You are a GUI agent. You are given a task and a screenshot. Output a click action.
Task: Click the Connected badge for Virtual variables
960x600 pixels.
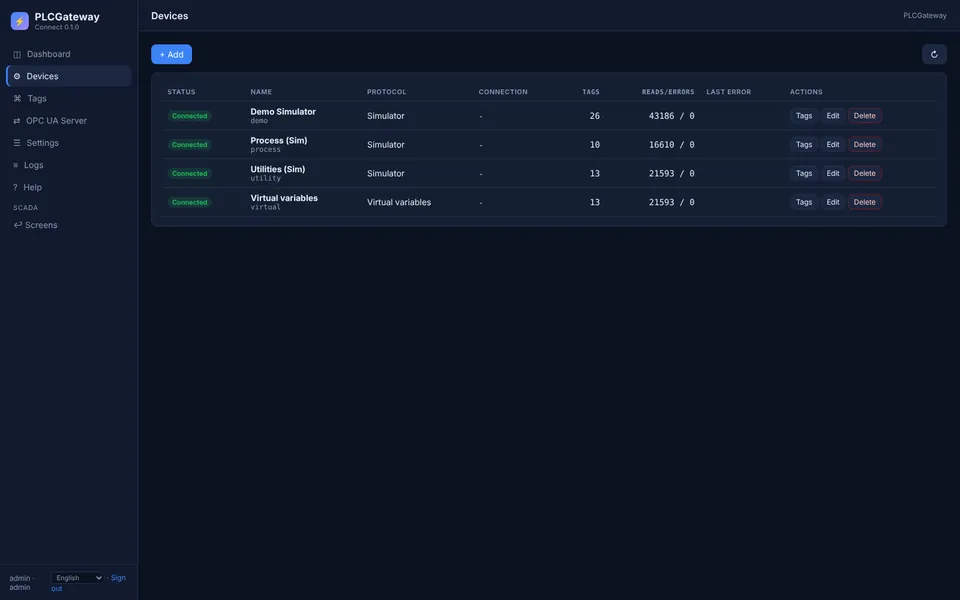click(190, 202)
